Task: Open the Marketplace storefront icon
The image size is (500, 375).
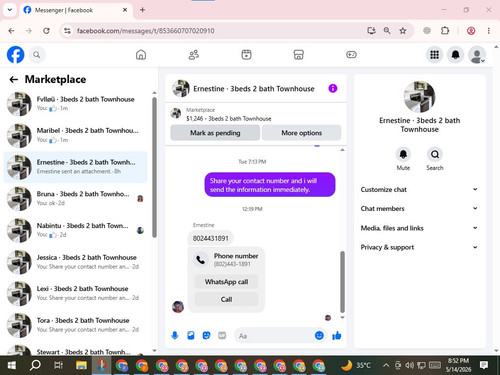Action: click(299, 55)
